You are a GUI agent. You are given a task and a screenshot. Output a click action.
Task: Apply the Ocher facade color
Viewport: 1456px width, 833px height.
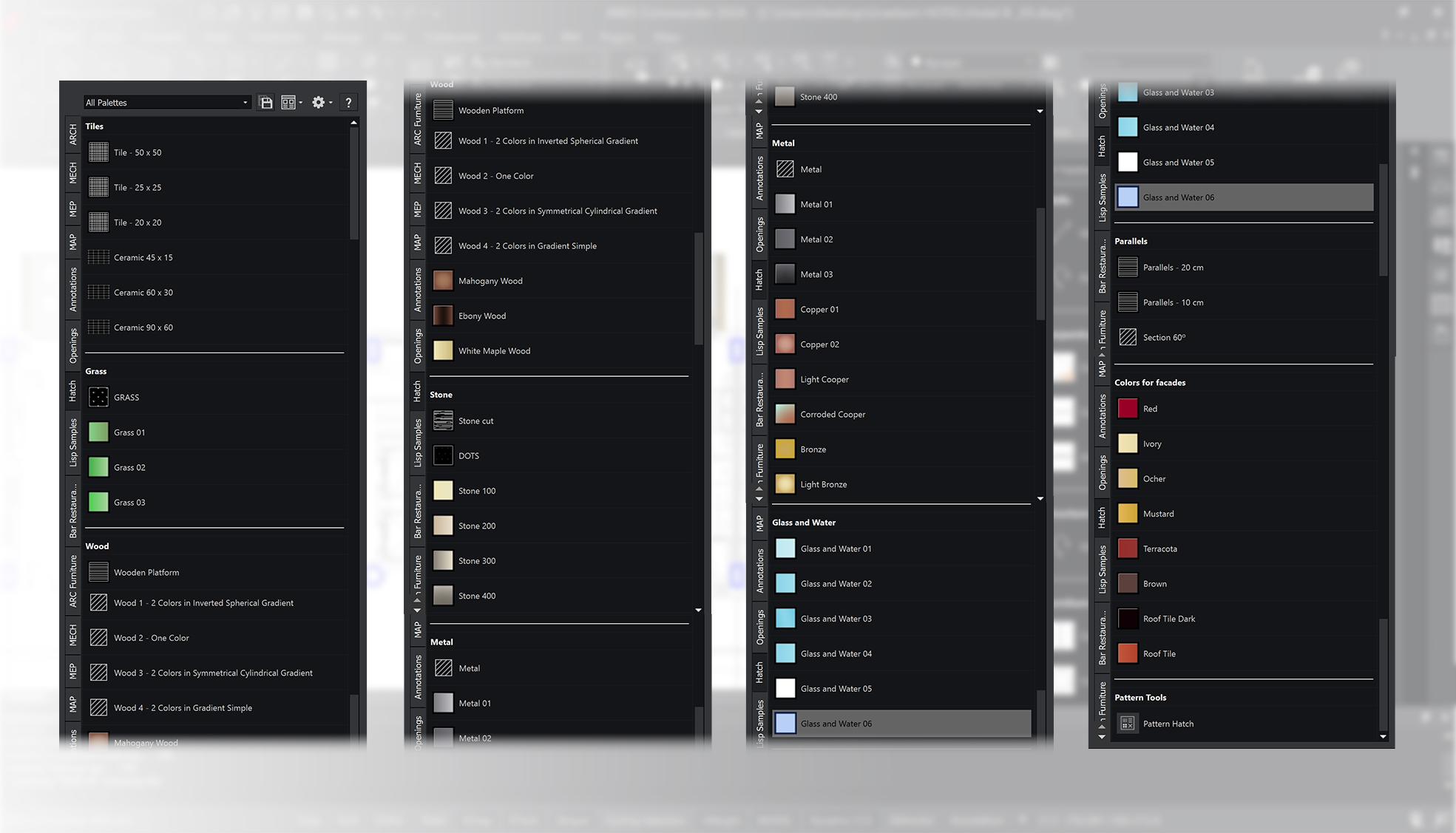point(1245,479)
